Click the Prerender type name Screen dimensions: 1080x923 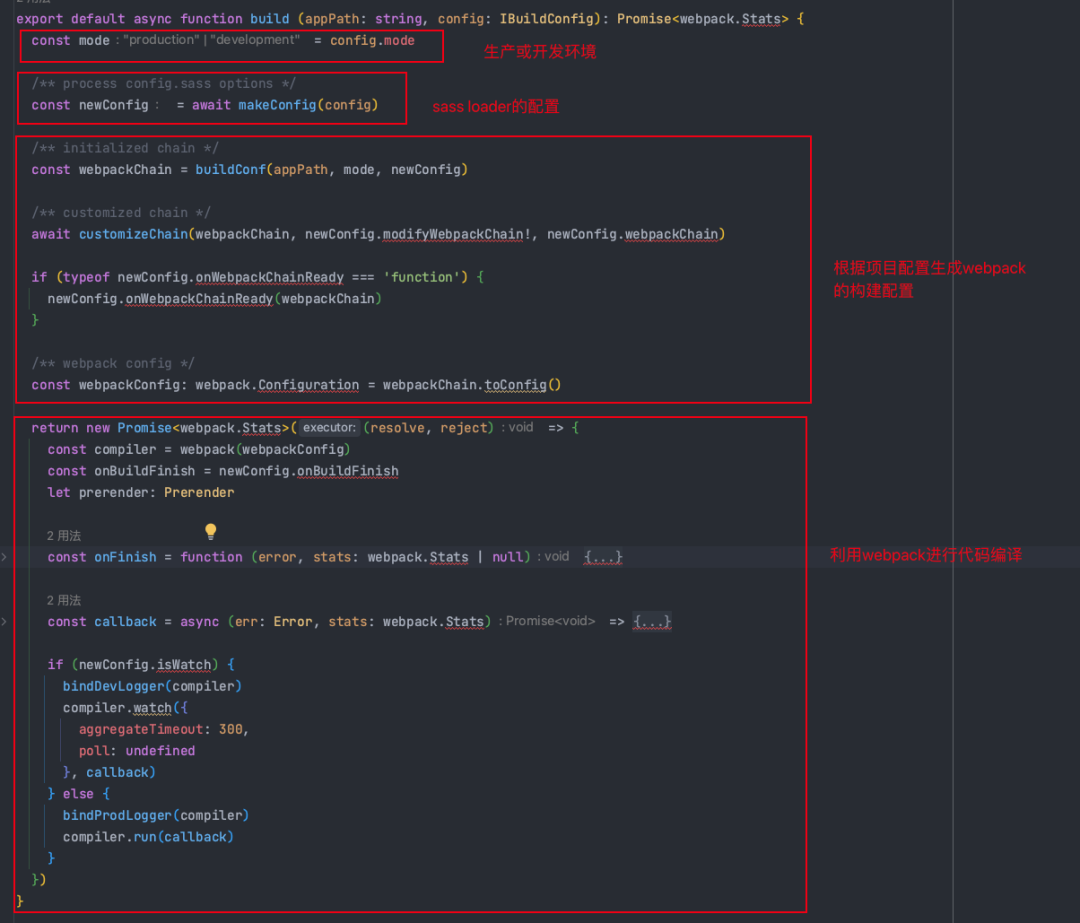pos(199,492)
